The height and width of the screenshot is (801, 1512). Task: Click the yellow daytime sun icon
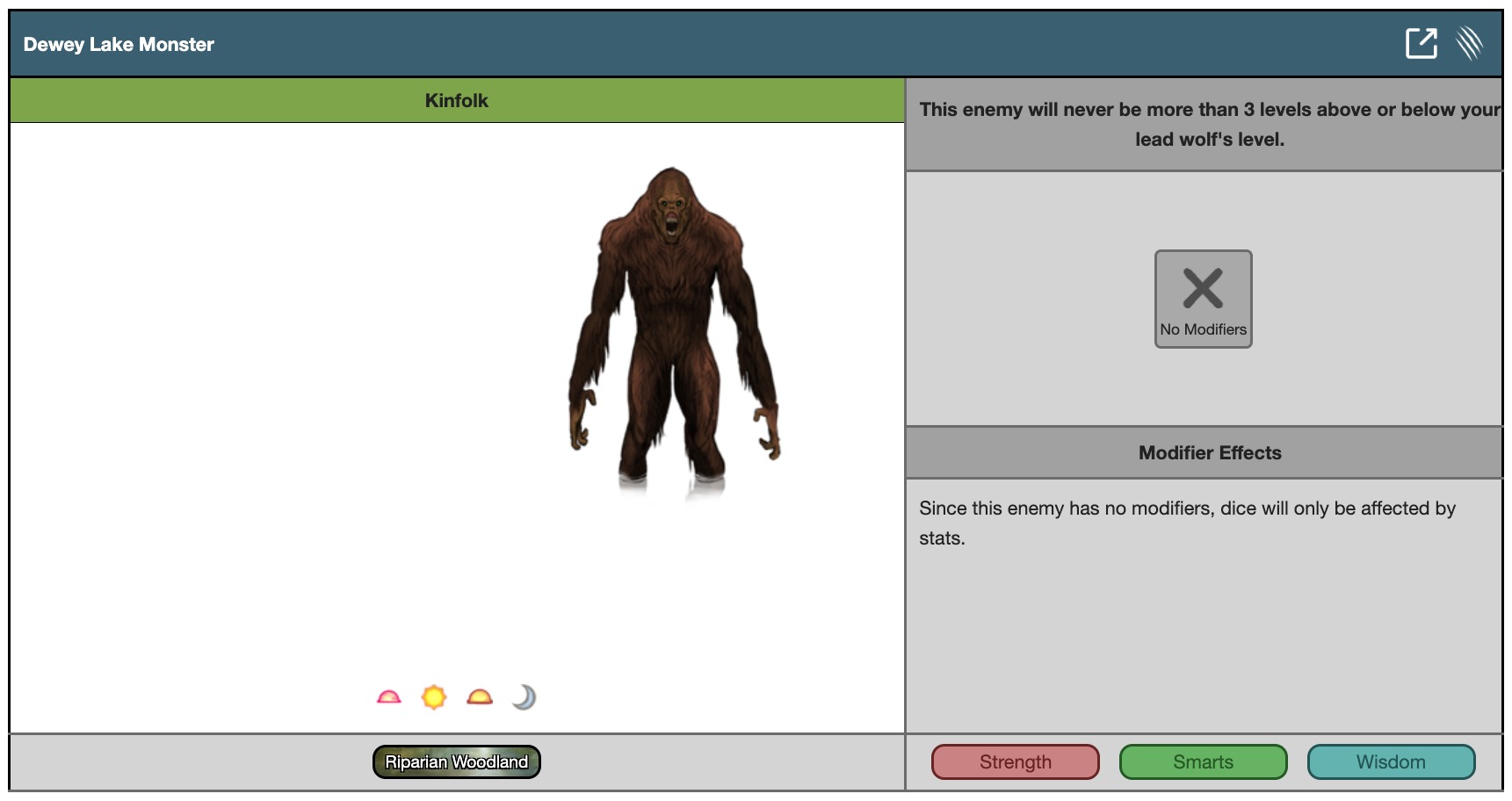(x=434, y=697)
